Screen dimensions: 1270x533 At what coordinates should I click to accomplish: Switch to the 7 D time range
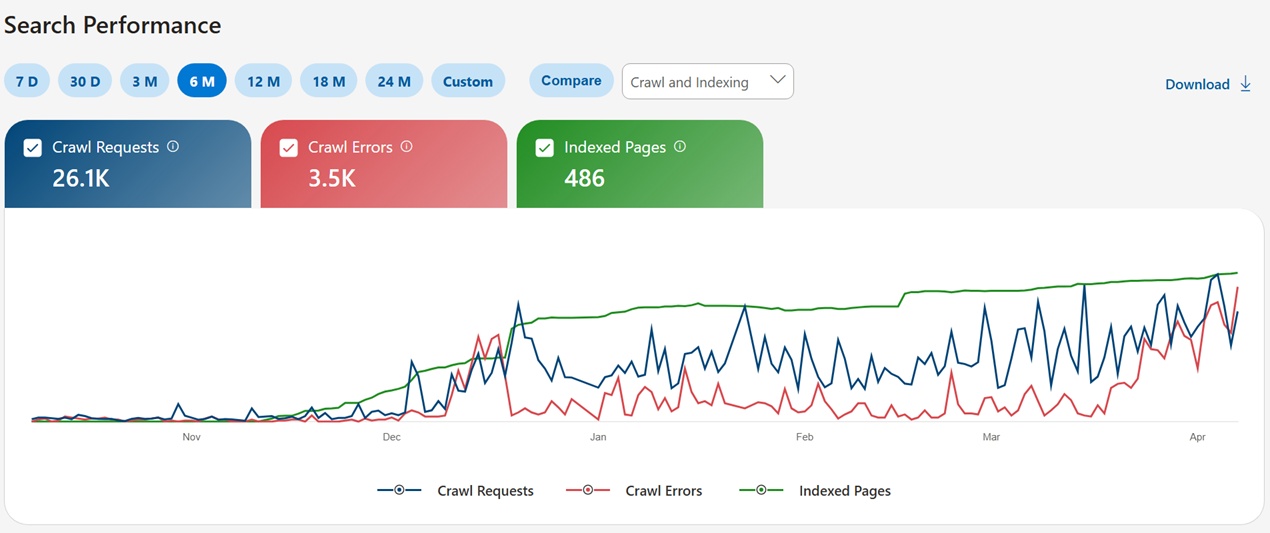(27, 81)
